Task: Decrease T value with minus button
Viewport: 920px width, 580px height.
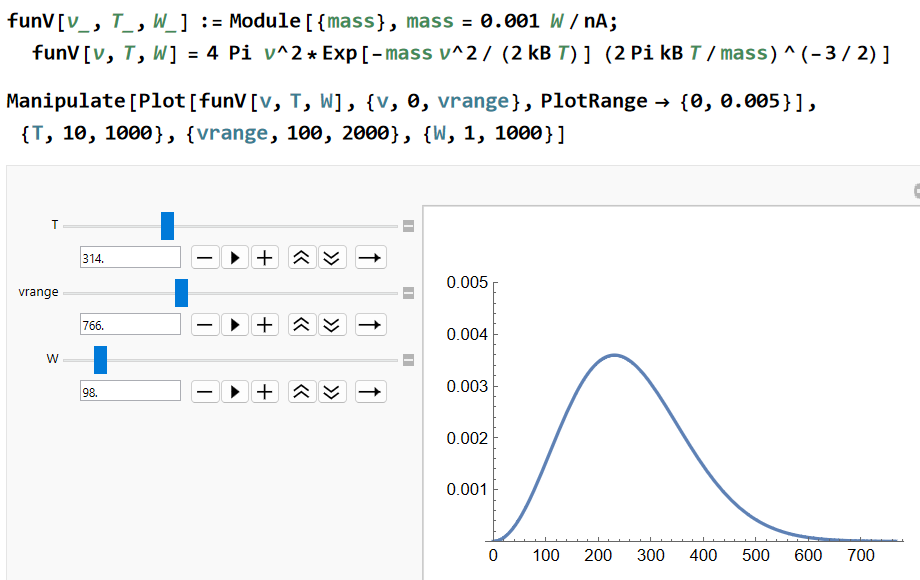Action: pyautogui.click(x=205, y=257)
